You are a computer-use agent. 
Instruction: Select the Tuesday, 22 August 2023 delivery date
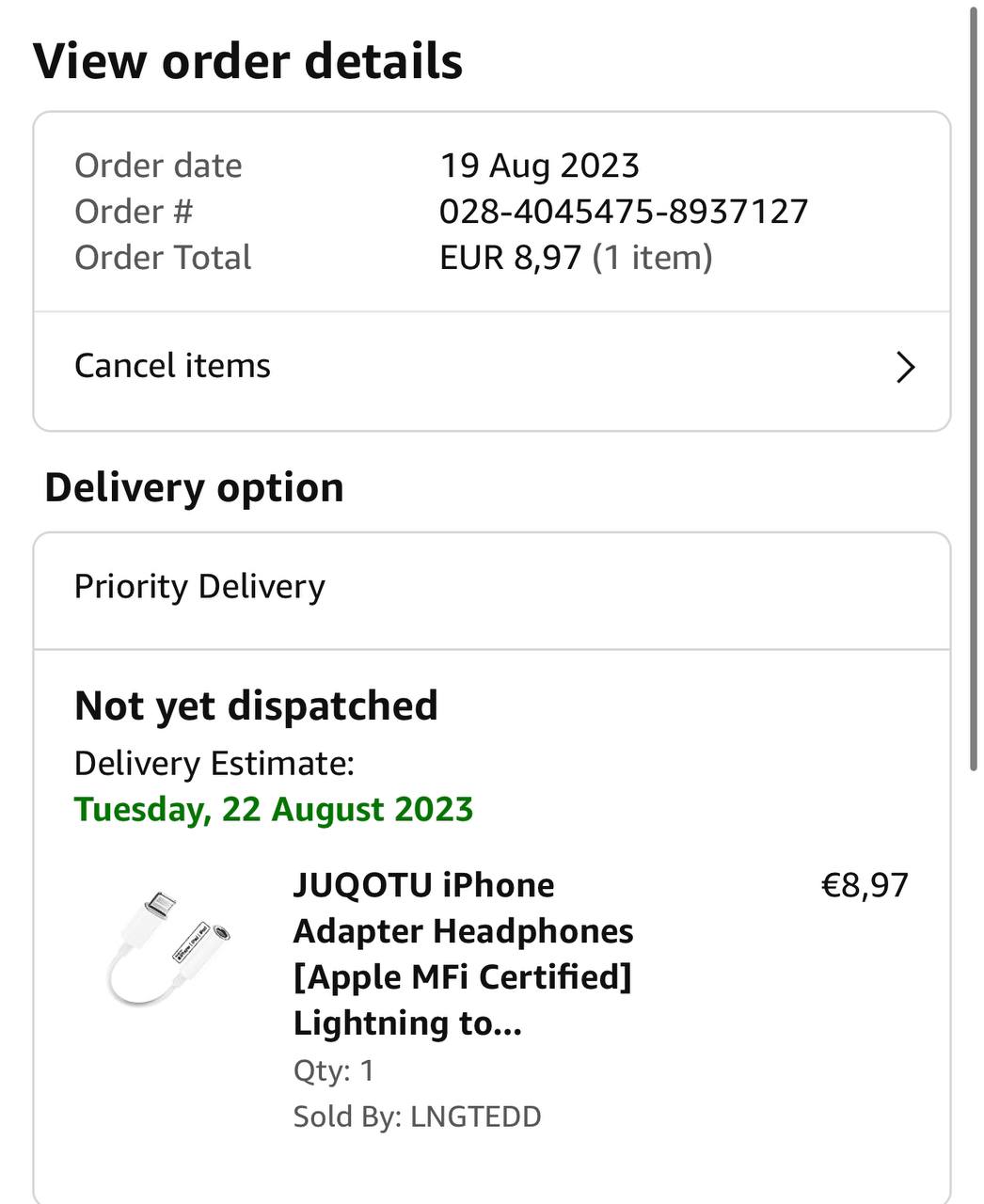pyautogui.click(x=274, y=810)
